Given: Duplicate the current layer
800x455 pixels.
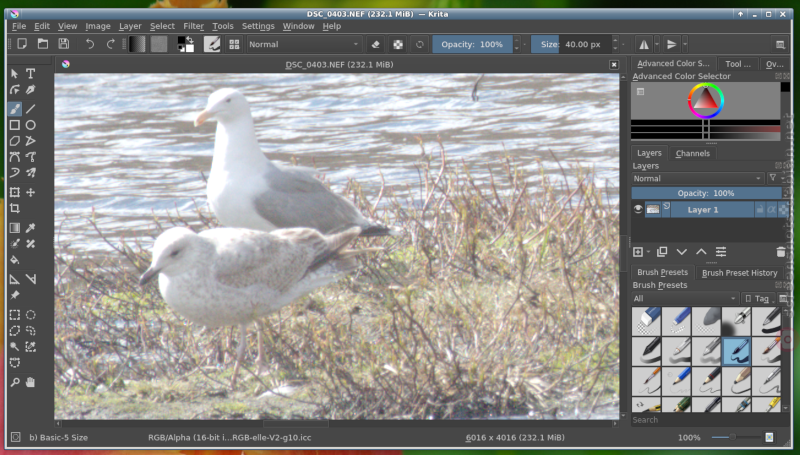Looking at the screenshot, I should point(662,252).
